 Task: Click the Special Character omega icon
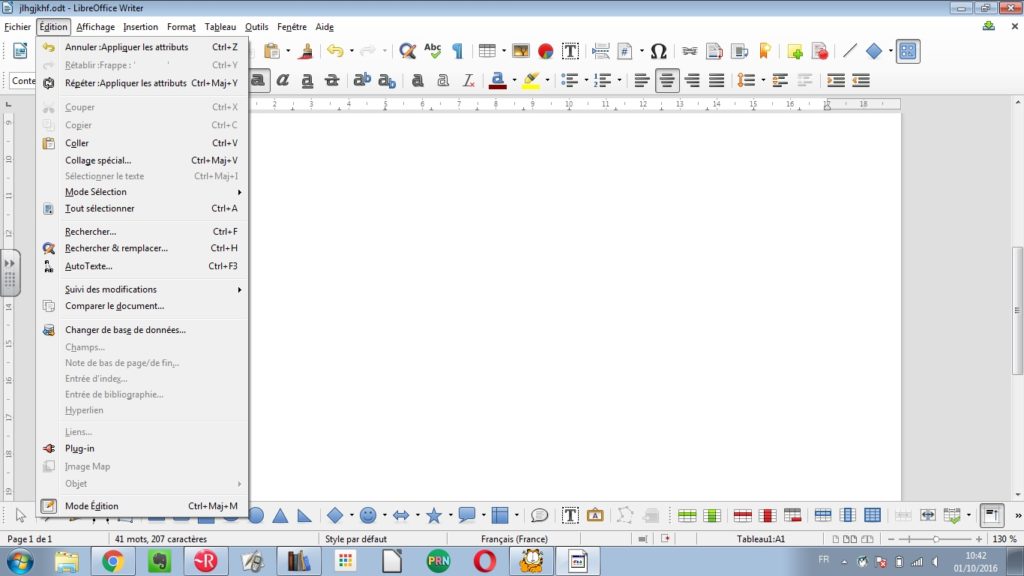pyautogui.click(x=658, y=51)
